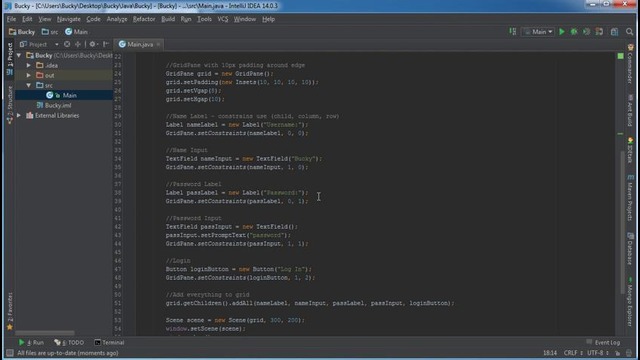
Task: Change CRLF line separator in status bar
Action: (x=573, y=353)
